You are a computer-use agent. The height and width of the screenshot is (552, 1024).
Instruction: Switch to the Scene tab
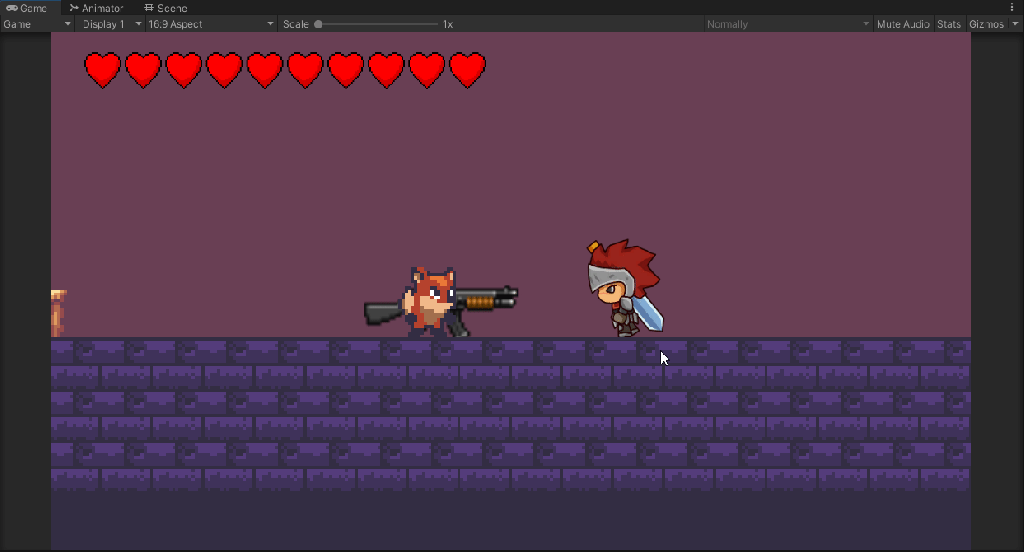(x=165, y=8)
